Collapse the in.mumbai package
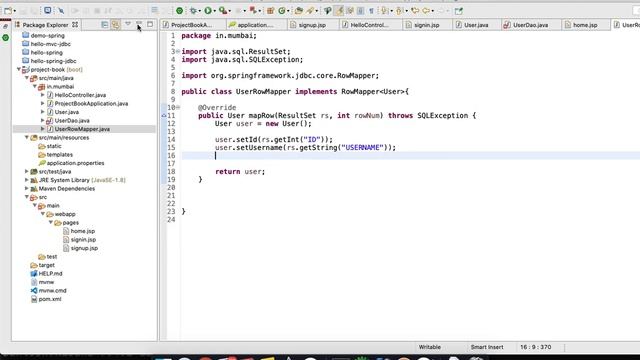Viewport: 640px width, 360px height. pyautogui.click(x=35, y=87)
